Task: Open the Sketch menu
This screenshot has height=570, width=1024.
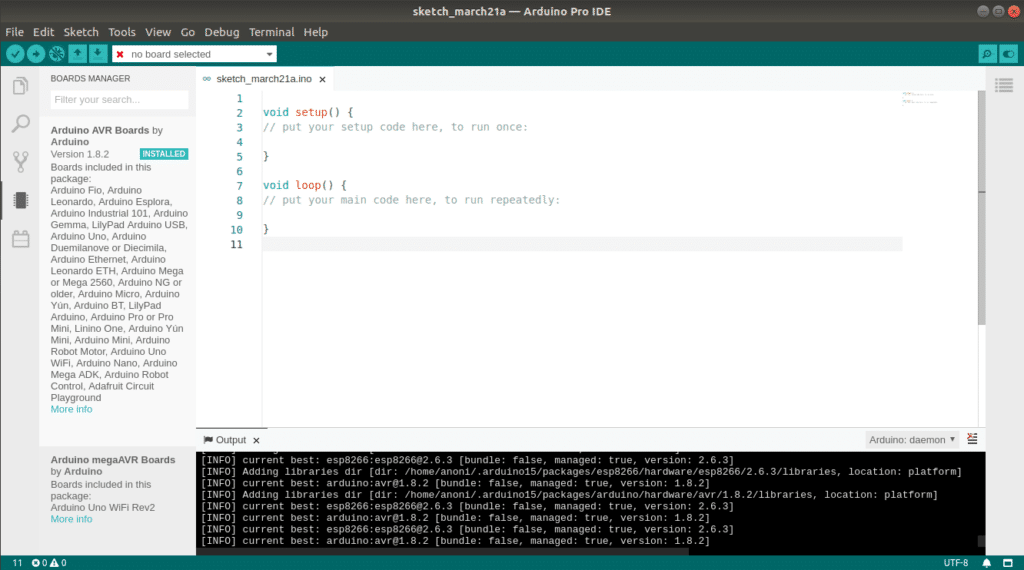Action: tap(81, 32)
